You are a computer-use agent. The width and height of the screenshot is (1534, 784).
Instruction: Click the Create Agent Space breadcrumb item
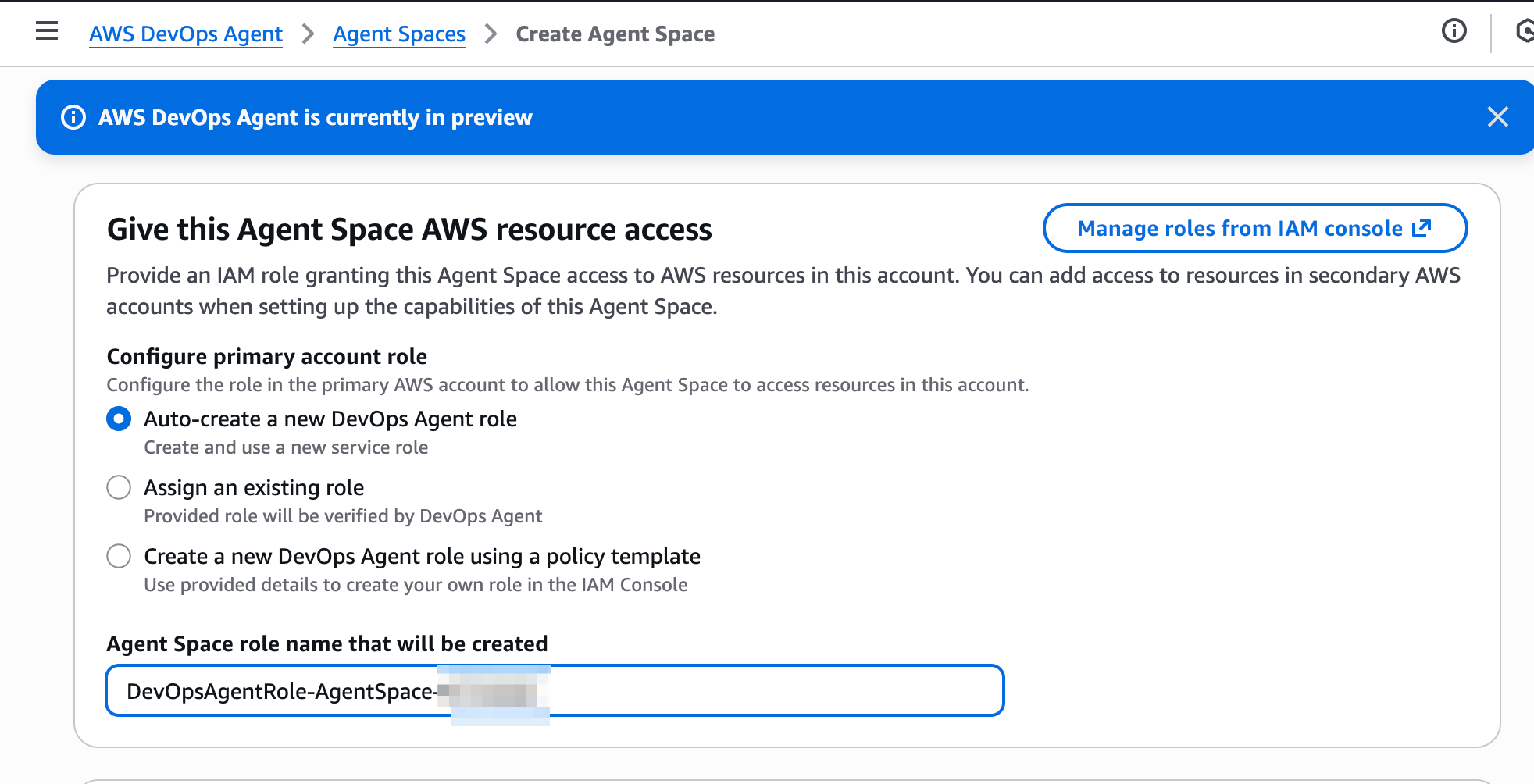(615, 34)
